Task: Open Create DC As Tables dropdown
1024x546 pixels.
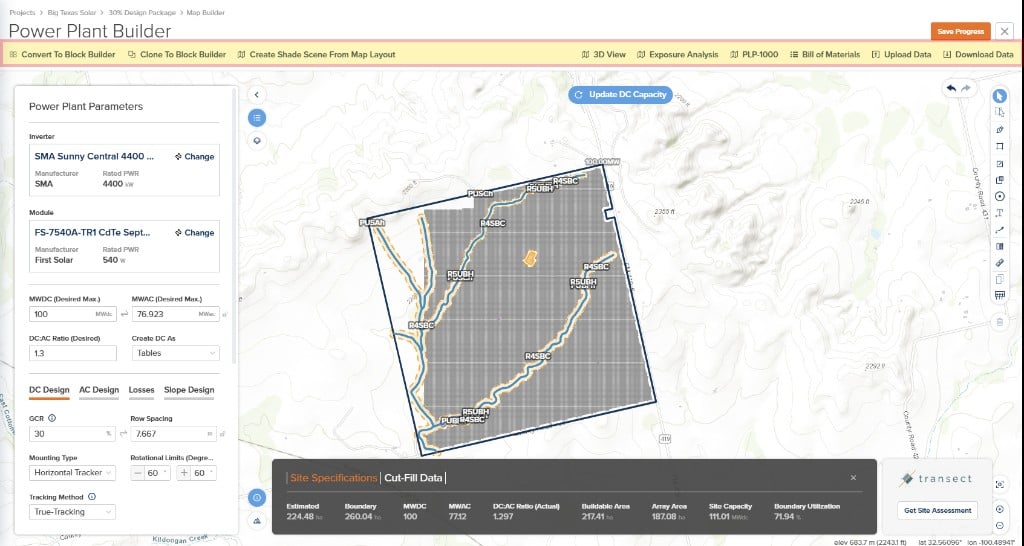Action: pyautogui.click(x=176, y=353)
